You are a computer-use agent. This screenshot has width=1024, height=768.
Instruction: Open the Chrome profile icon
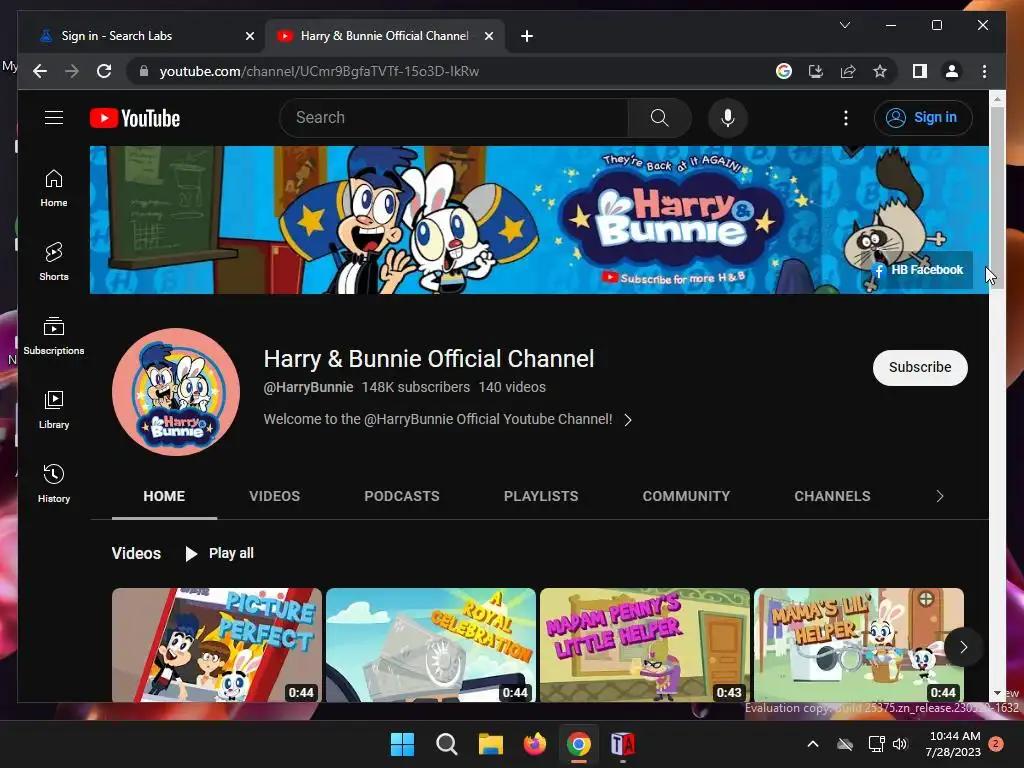pyautogui.click(x=952, y=71)
